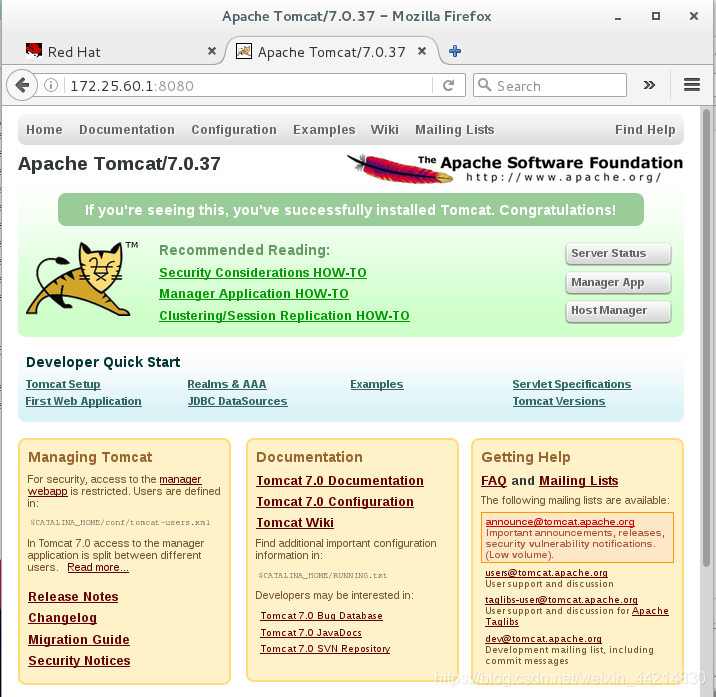The width and height of the screenshot is (716, 697).
Task: Click the Apache Tomcat/7.0.37 page heading
Action: pos(119,164)
